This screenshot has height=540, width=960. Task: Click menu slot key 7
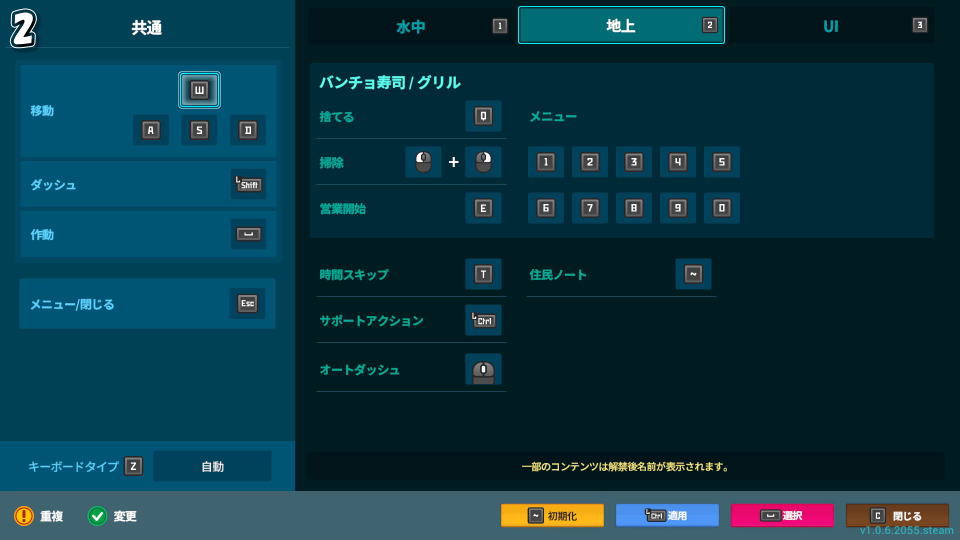[590, 208]
